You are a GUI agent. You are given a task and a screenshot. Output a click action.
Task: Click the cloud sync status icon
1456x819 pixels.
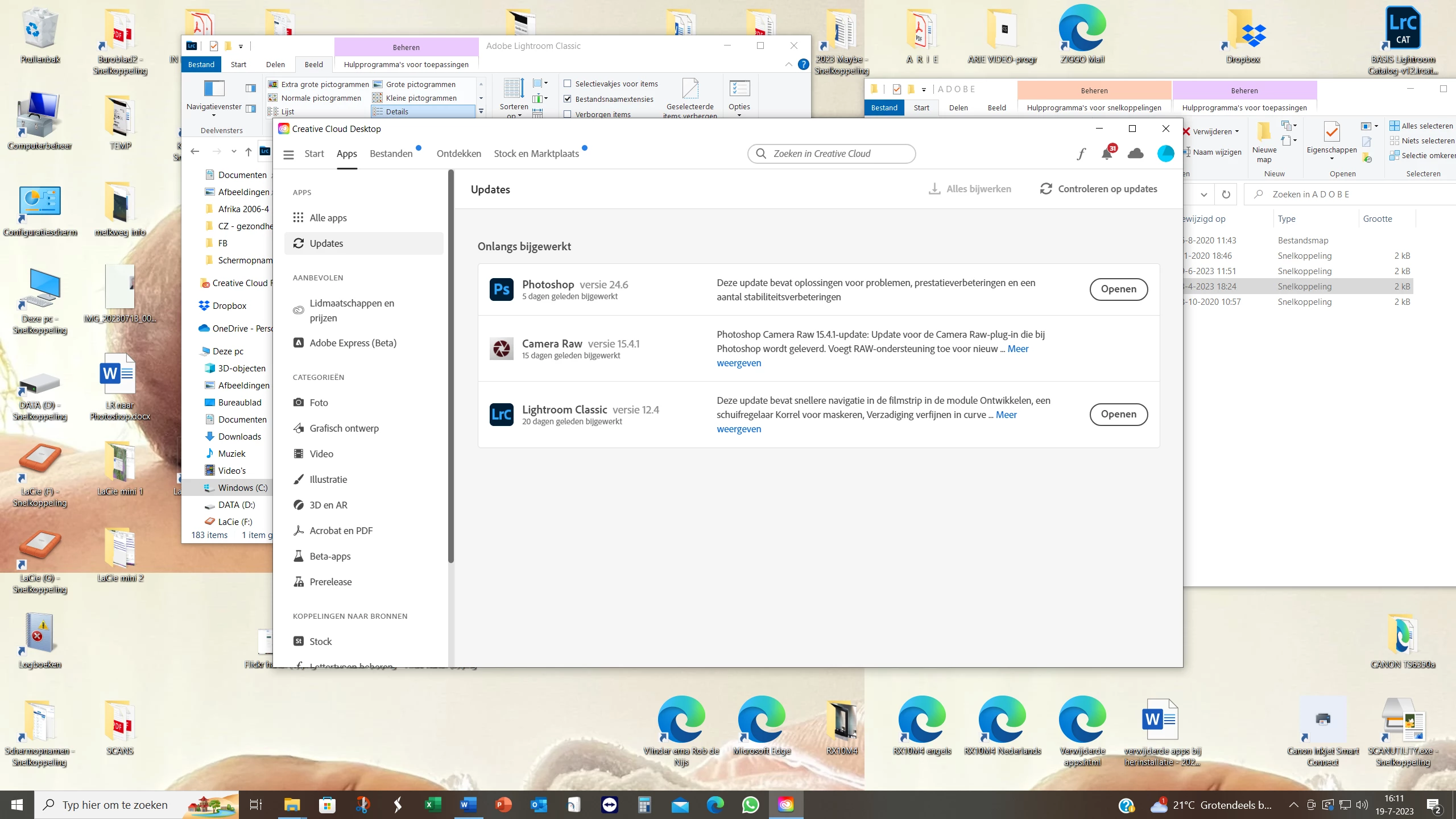(1135, 154)
